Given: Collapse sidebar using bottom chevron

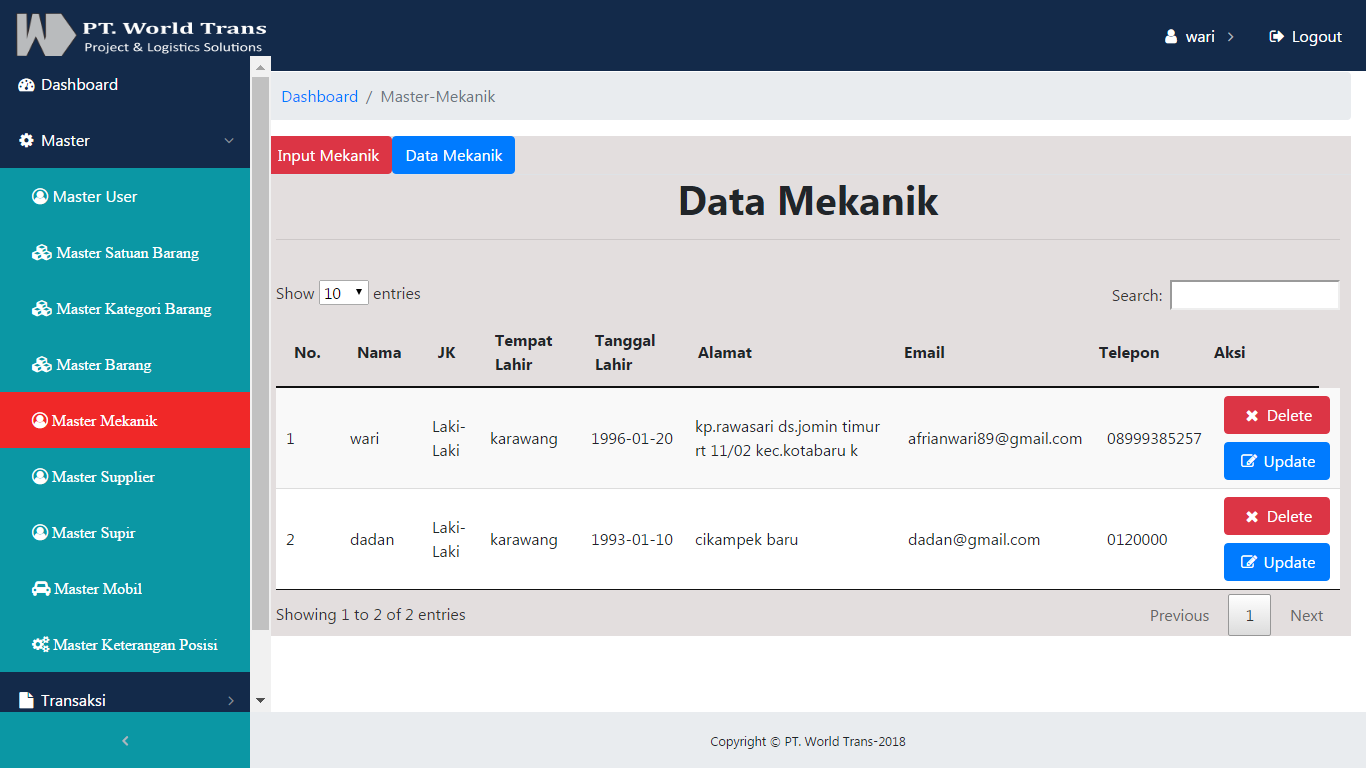Looking at the screenshot, I should (125, 741).
